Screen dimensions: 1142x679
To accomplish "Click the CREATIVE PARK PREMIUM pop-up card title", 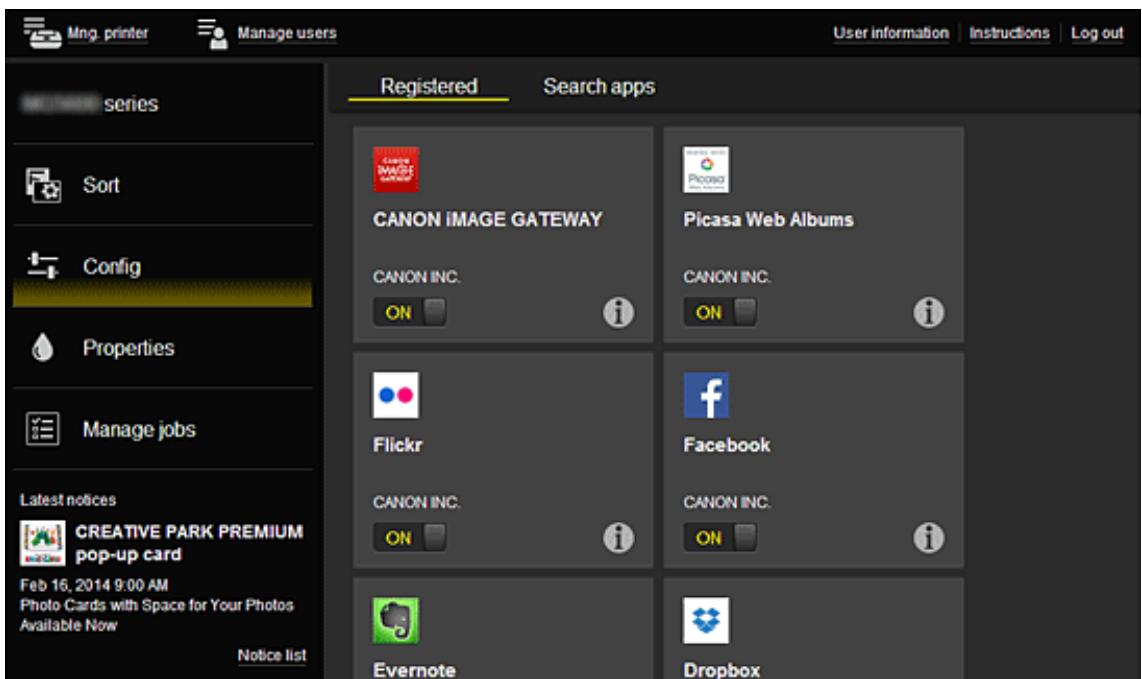I will pos(189,543).
